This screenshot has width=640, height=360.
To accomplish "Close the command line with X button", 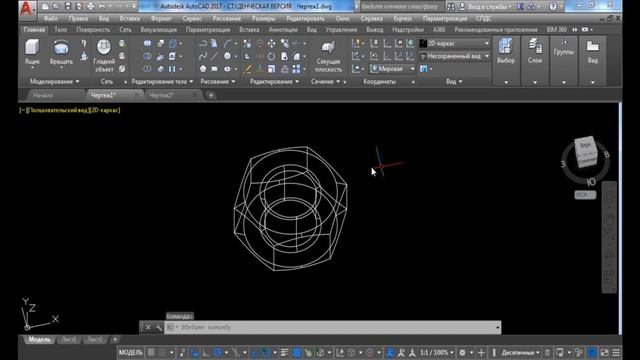I will click(148, 327).
